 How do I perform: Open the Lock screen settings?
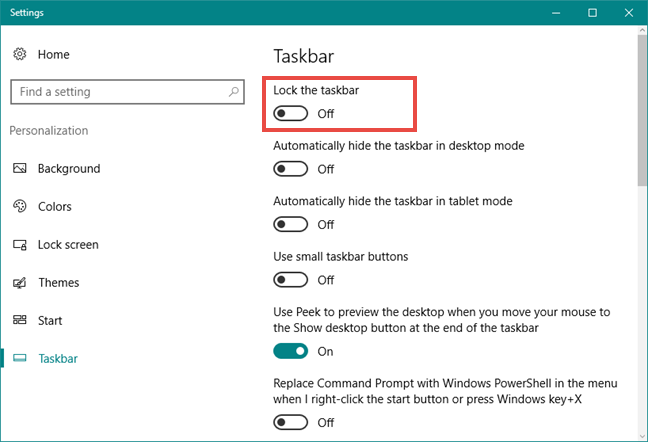68,245
